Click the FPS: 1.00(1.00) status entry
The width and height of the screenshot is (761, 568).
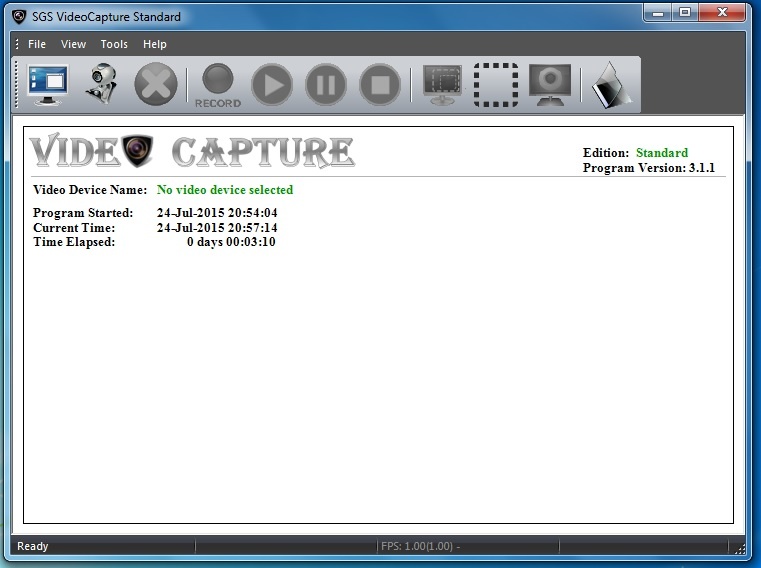(x=420, y=546)
